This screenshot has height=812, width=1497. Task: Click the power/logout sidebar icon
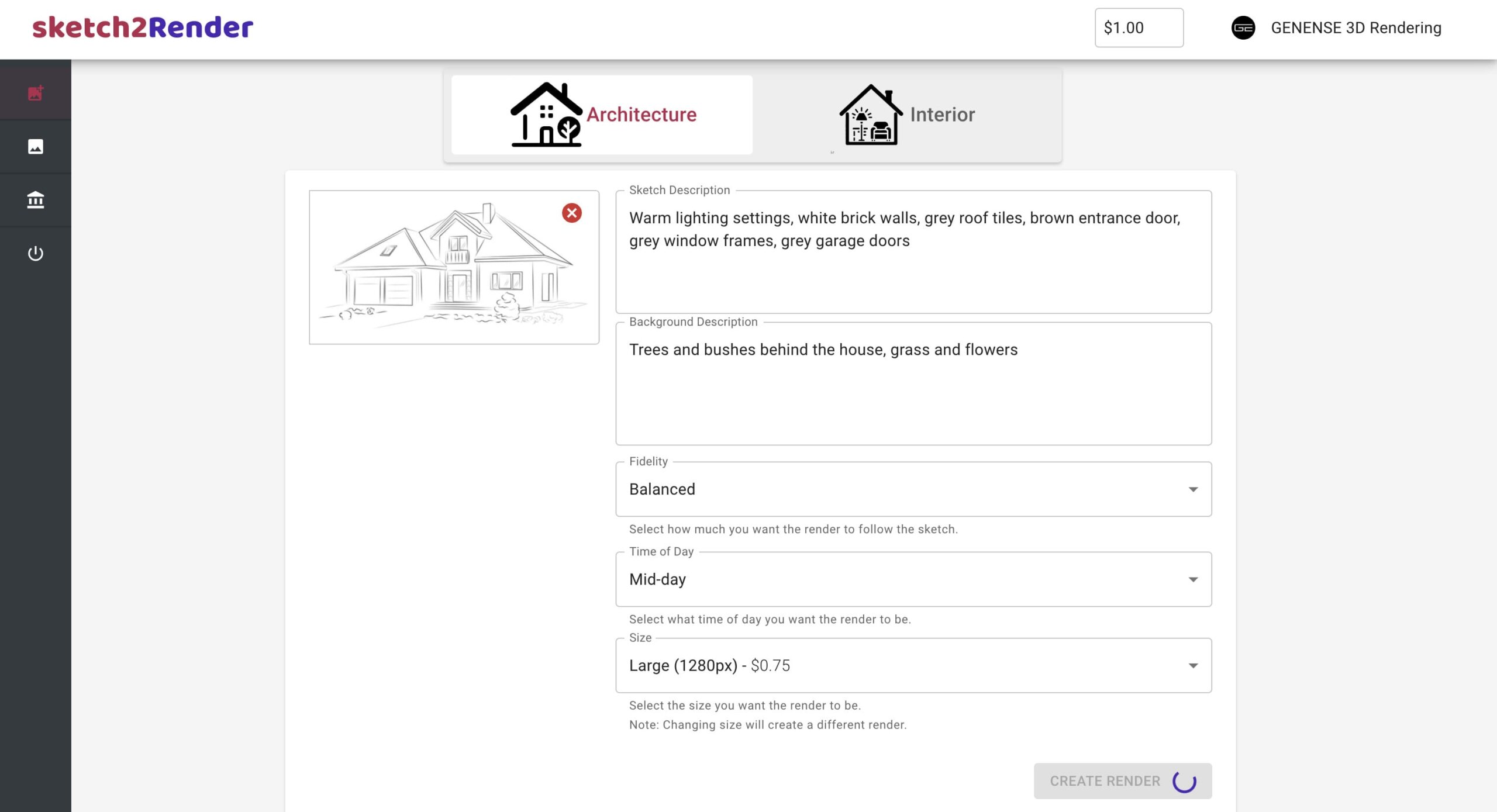[35, 253]
